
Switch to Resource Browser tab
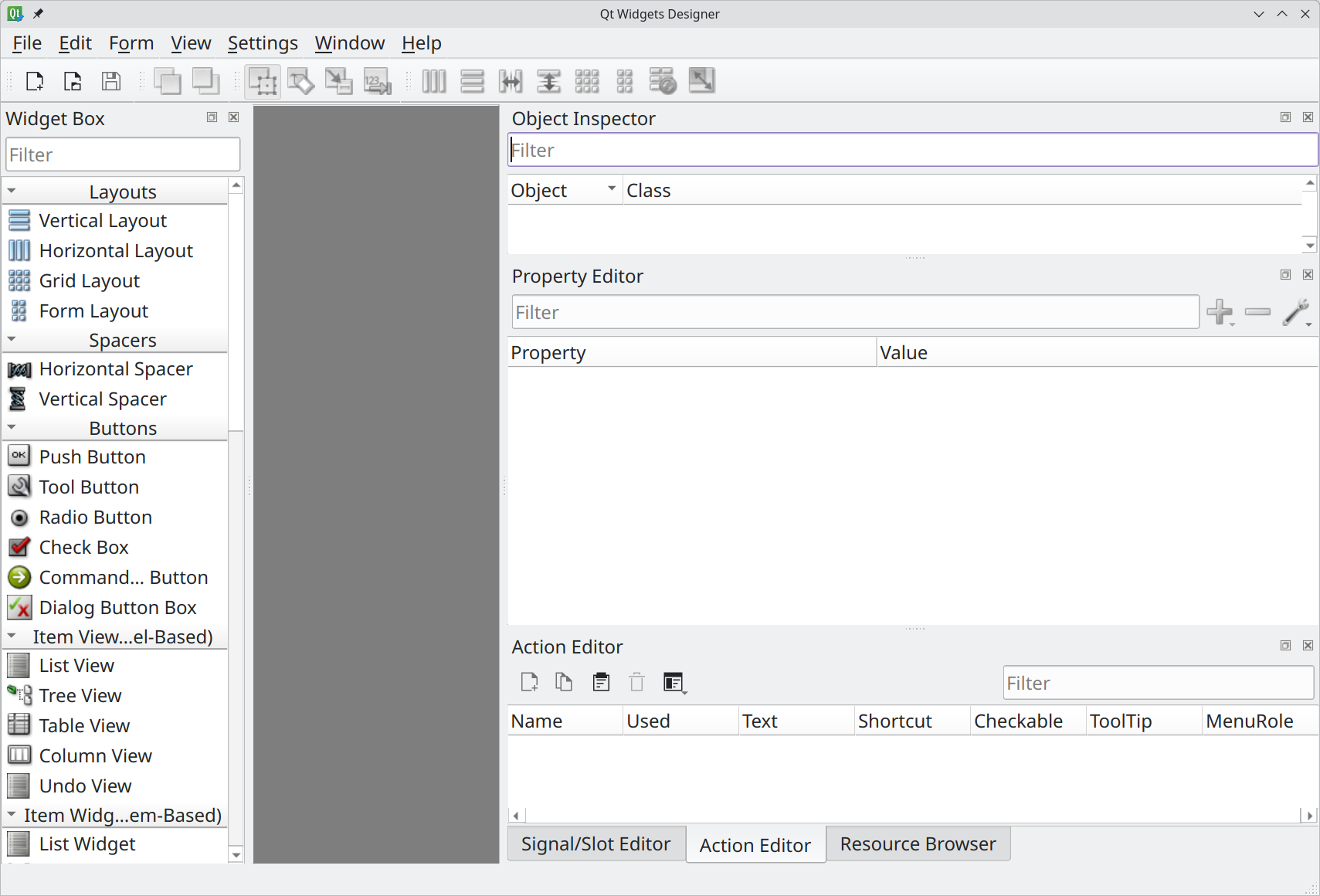918,844
